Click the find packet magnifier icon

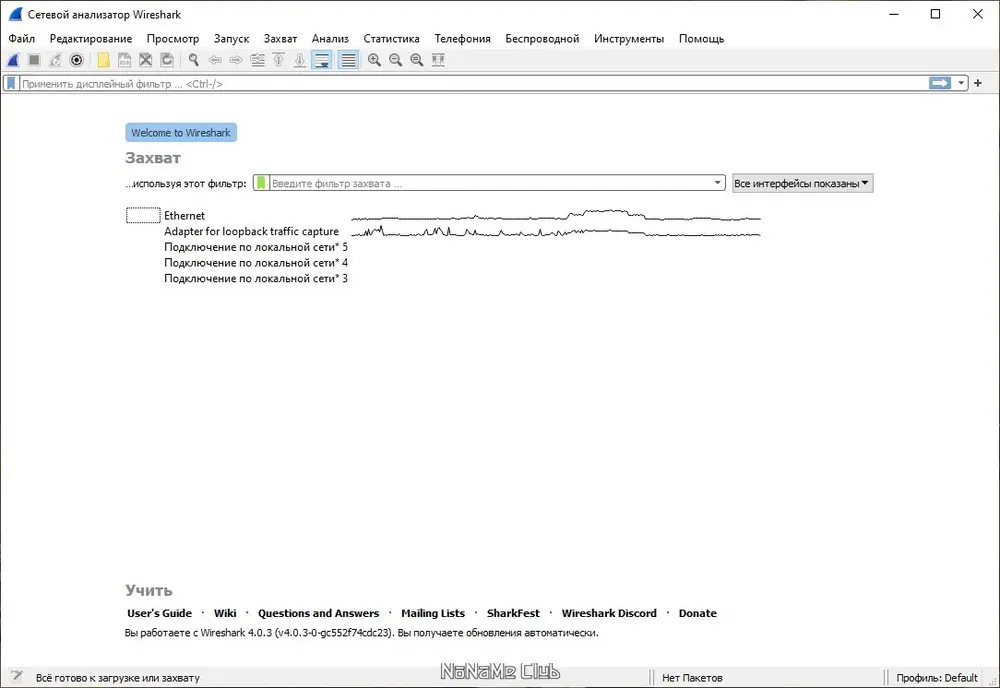[194, 60]
